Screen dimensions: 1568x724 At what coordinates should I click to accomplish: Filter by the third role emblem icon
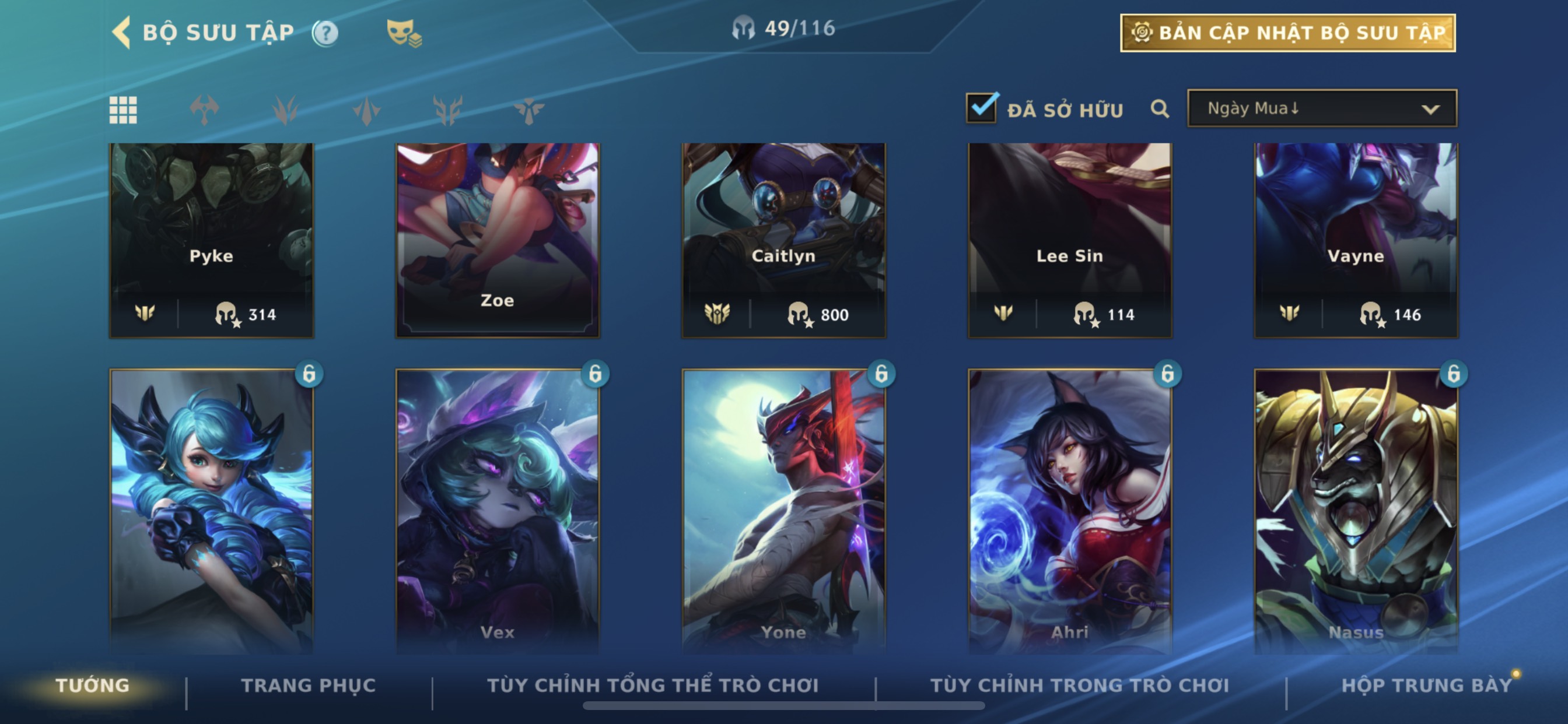click(366, 110)
